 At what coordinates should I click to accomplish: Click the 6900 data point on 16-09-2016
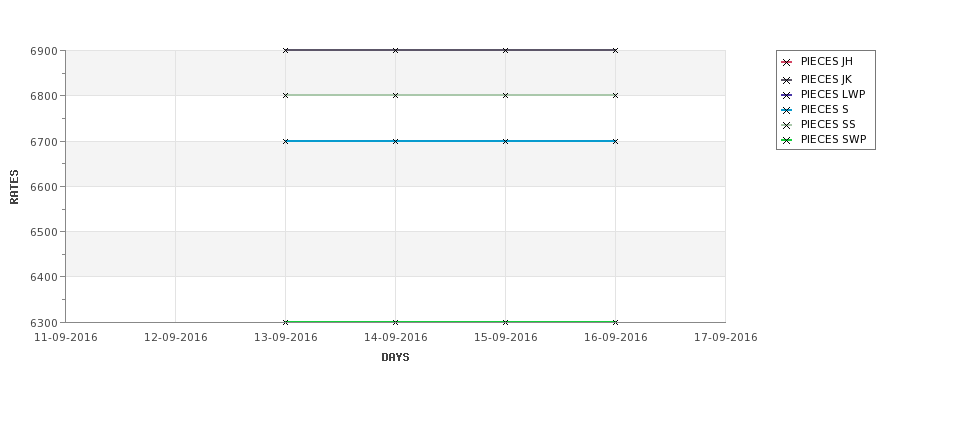coord(616,50)
